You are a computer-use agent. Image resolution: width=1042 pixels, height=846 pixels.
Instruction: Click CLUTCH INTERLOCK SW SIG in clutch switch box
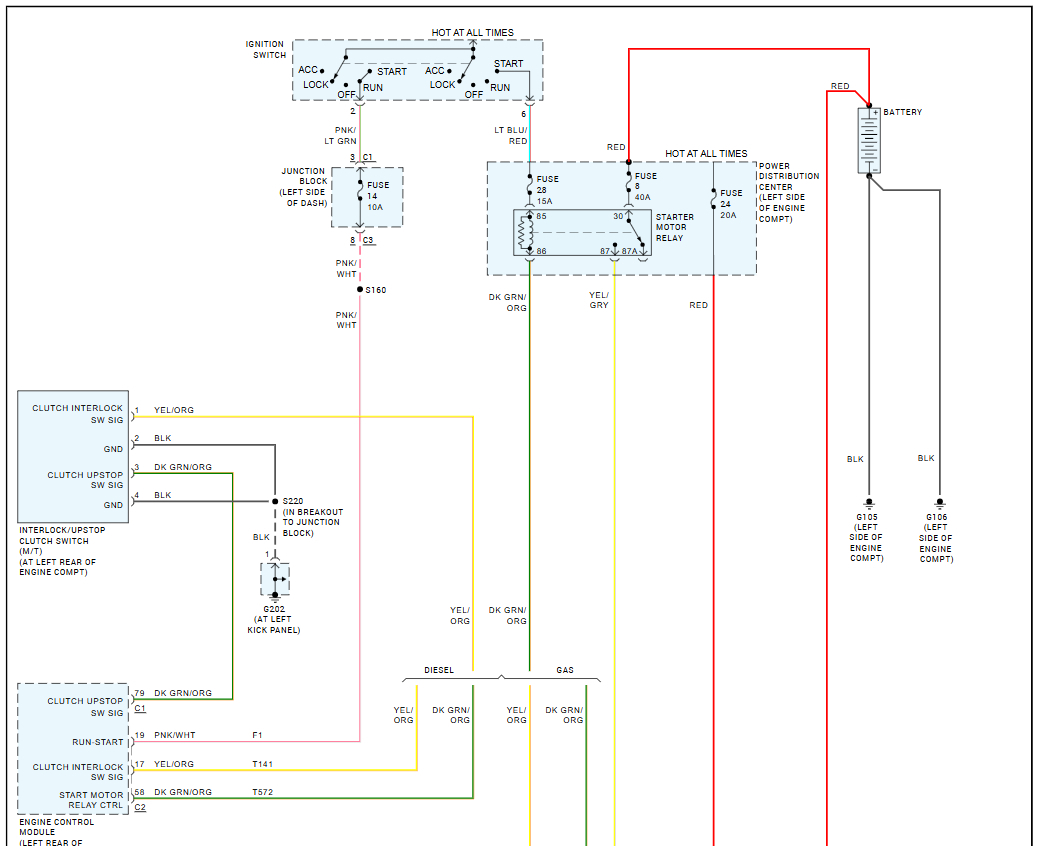78,414
